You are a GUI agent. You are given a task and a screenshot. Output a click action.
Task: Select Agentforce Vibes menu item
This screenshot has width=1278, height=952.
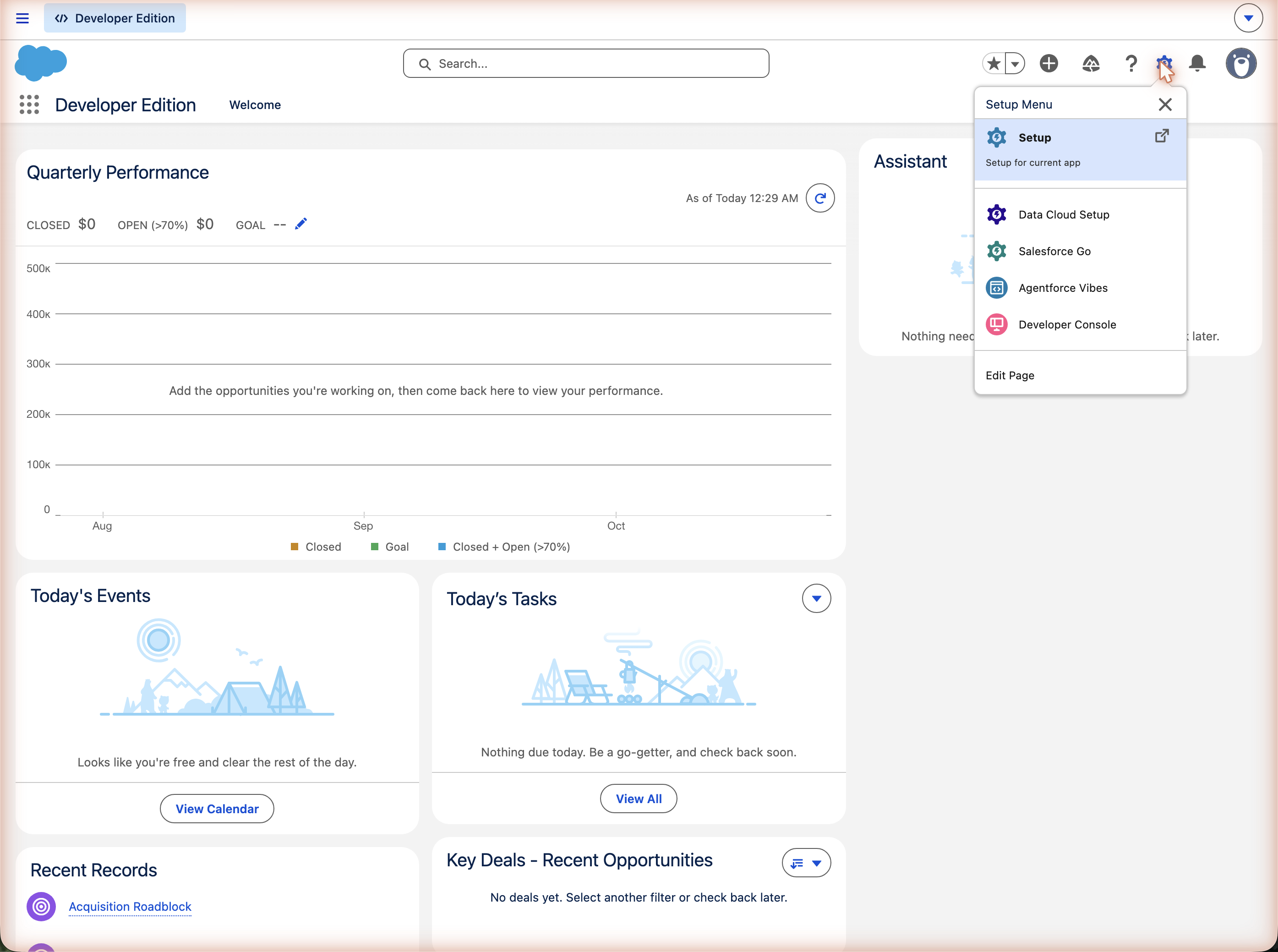(1080, 288)
